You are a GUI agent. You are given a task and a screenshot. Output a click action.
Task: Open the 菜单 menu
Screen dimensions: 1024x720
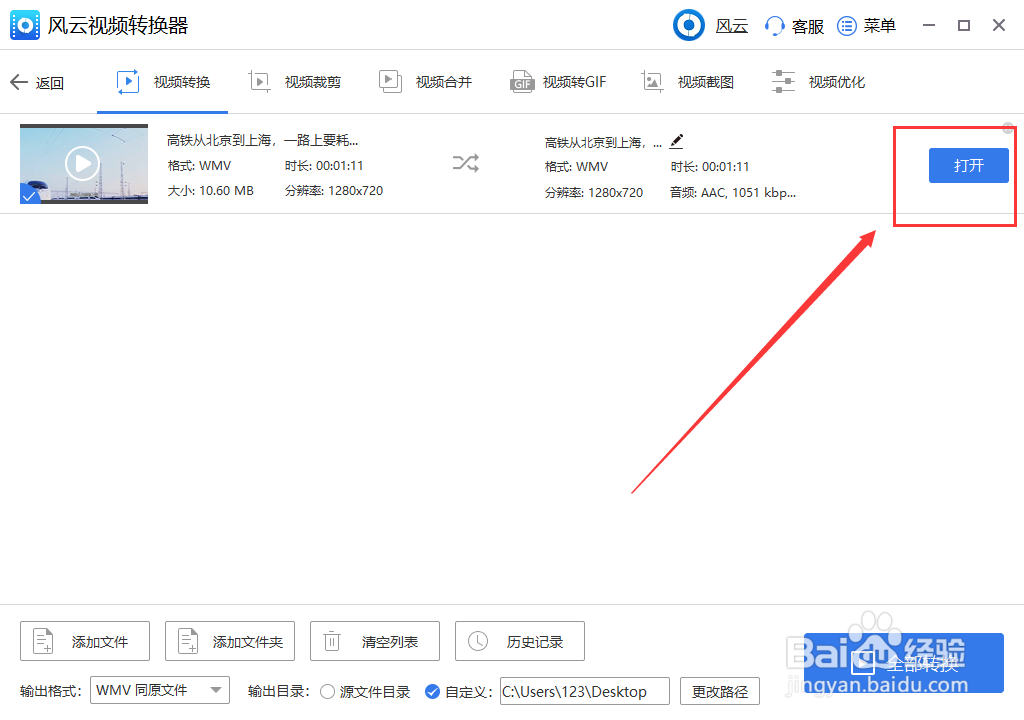[x=866, y=25]
